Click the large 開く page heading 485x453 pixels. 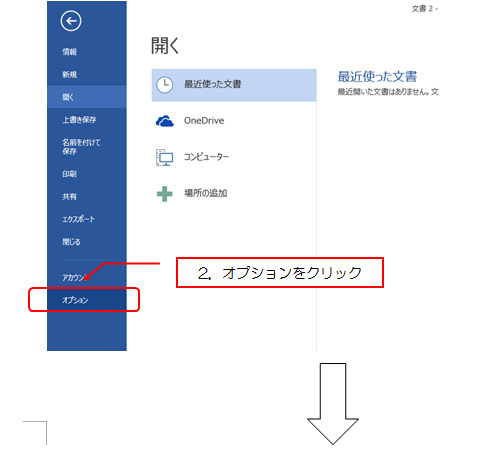[165, 46]
